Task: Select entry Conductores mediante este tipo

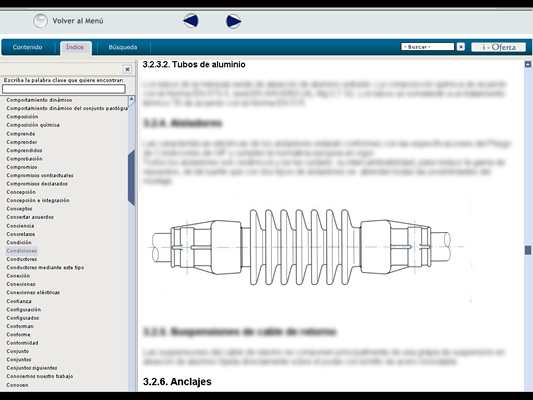Action: pos(45,268)
